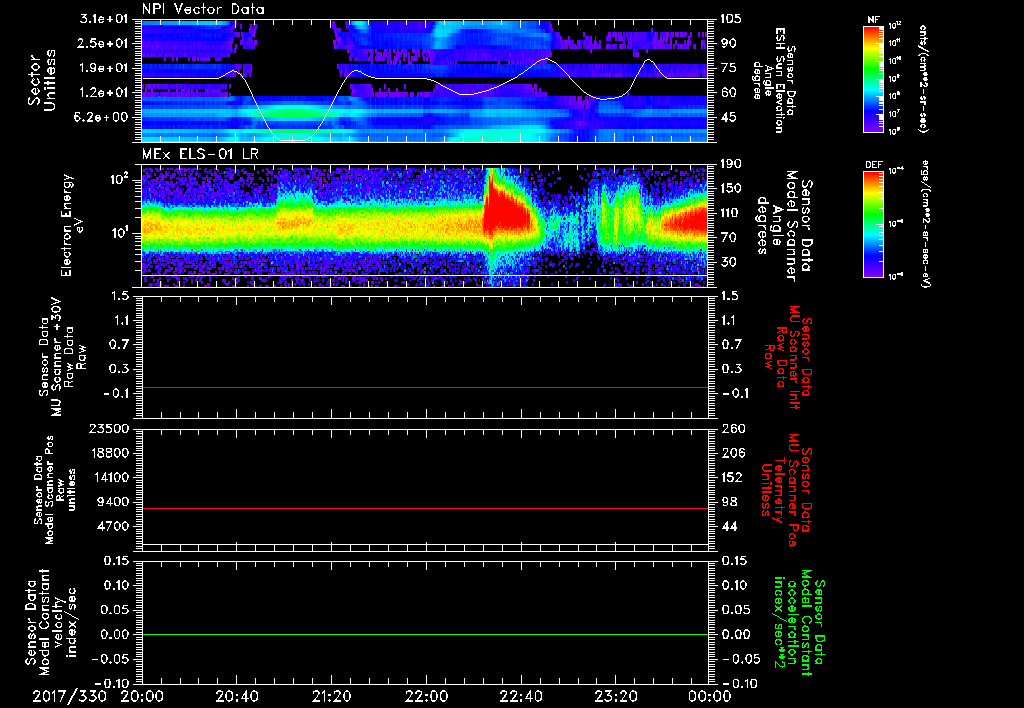Select the 'MEx ELS-01 LR' panel title
The image size is (1024, 708).
(200, 155)
